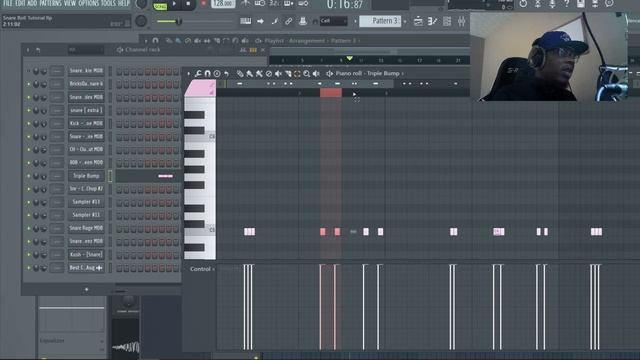Select the Kush - [Snare] channel button

tap(86, 255)
